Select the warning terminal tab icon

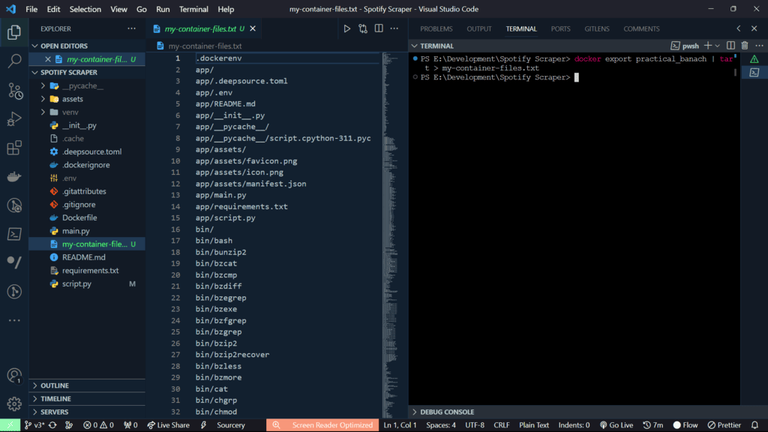pyautogui.click(x=754, y=59)
